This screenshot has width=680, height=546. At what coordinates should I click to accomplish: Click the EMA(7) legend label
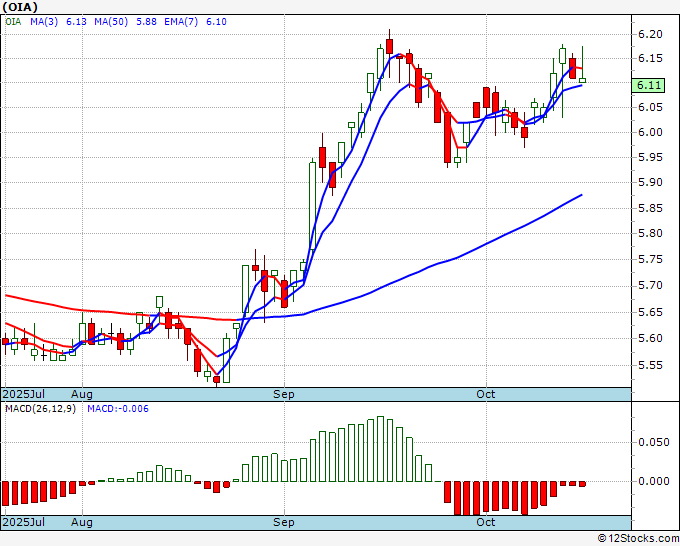tap(181, 22)
